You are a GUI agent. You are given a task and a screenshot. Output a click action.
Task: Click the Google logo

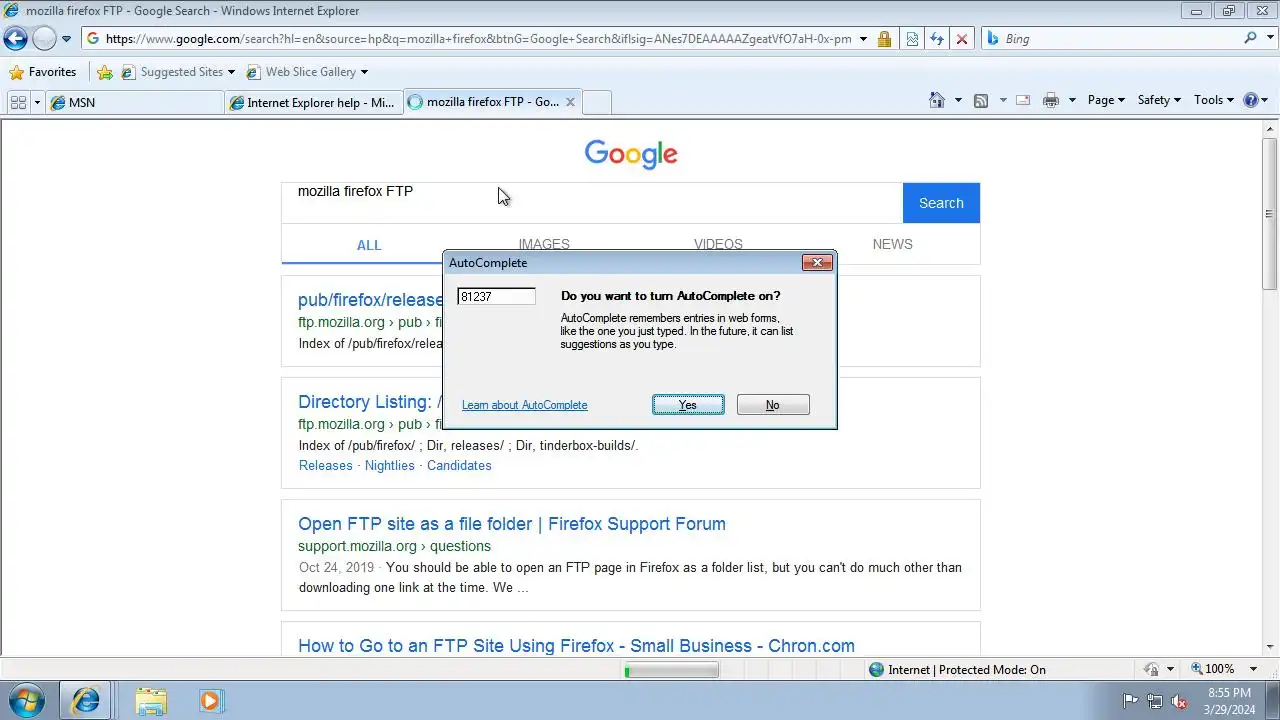pyautogui.click(x=631, y=154)
